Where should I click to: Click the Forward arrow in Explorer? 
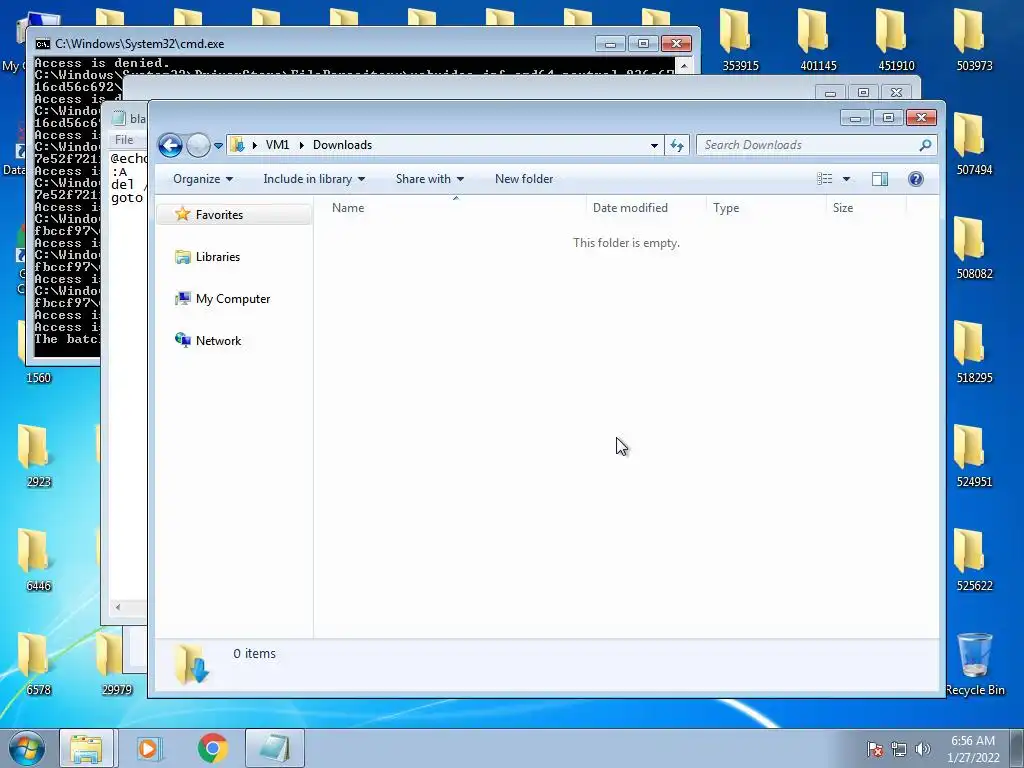pos(198,145)
